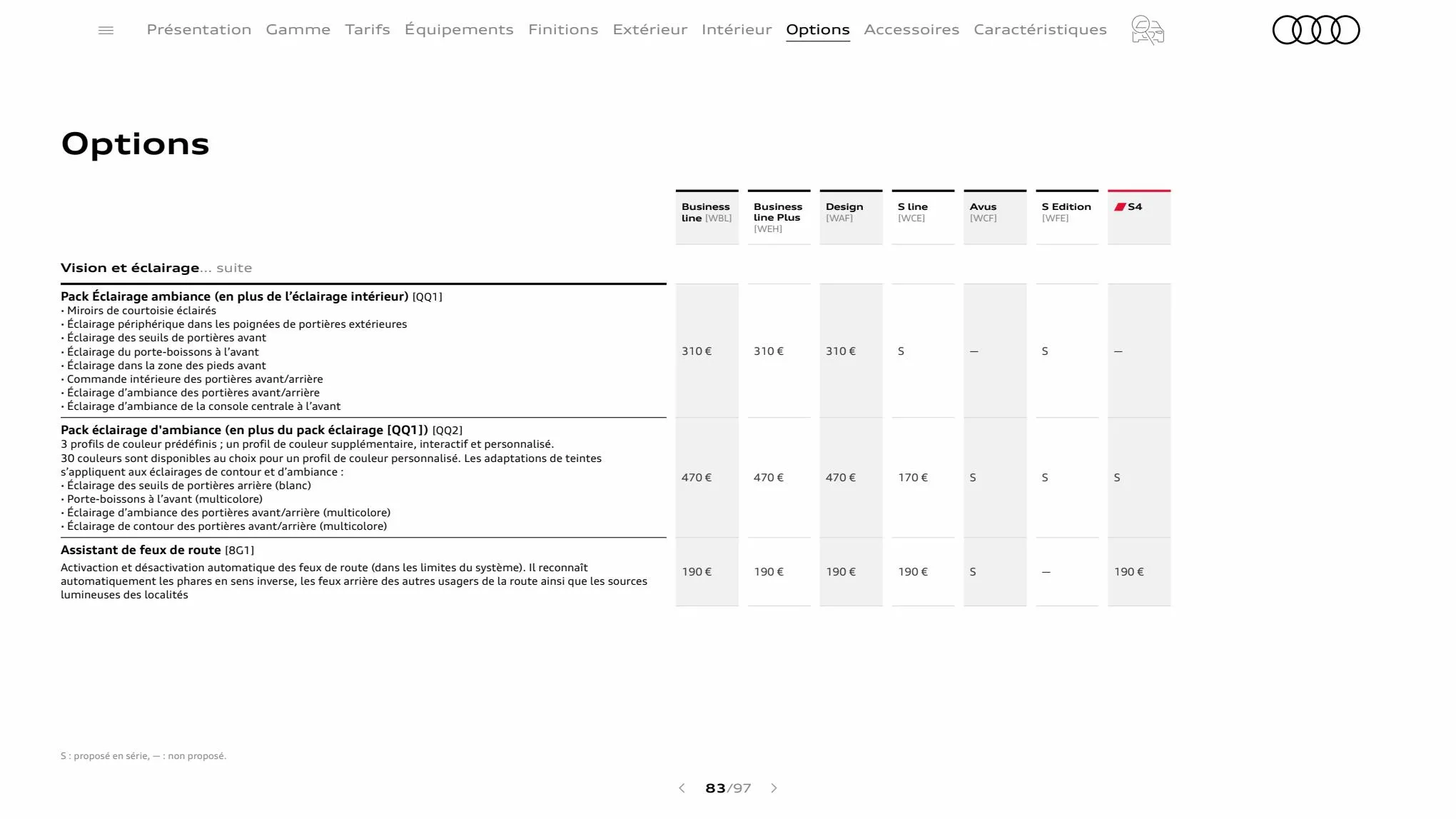Click QQ1 'S' value under S Edition

(1045, 351)
